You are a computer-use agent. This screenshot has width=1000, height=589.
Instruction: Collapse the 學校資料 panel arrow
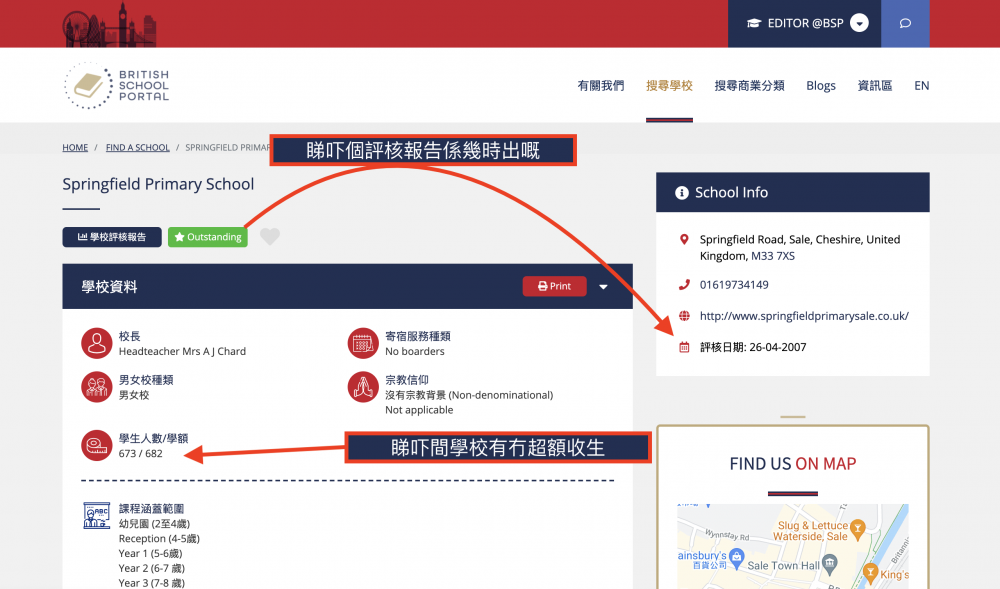pos(603,287)
